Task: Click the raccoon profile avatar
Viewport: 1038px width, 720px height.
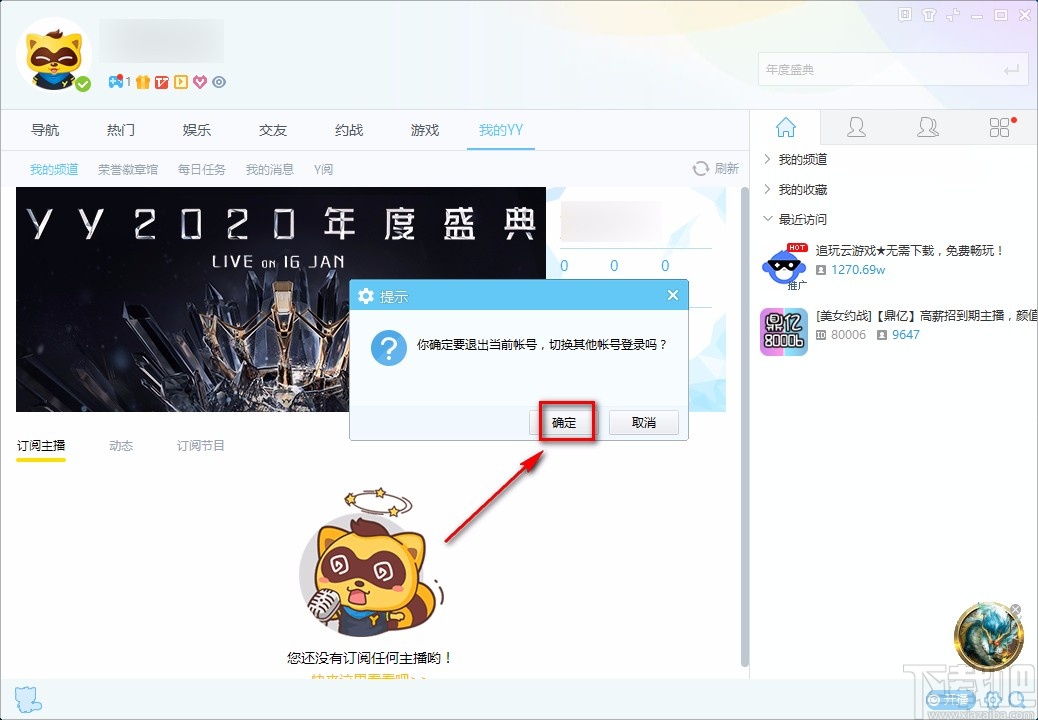Action: point(54,55)
